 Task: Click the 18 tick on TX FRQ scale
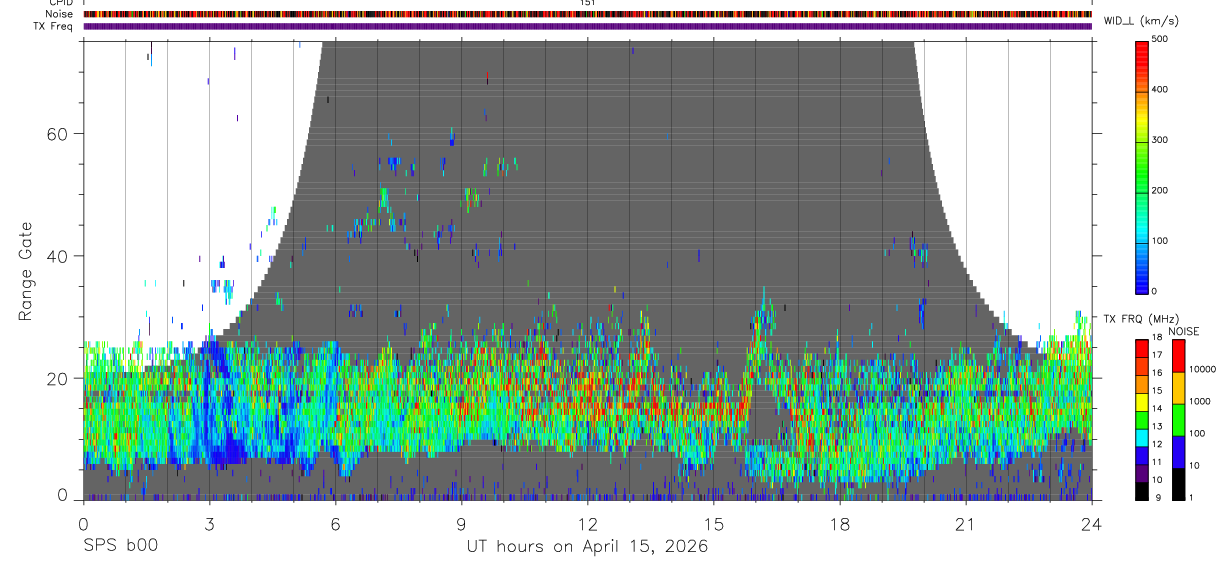tap(1159, 340)
